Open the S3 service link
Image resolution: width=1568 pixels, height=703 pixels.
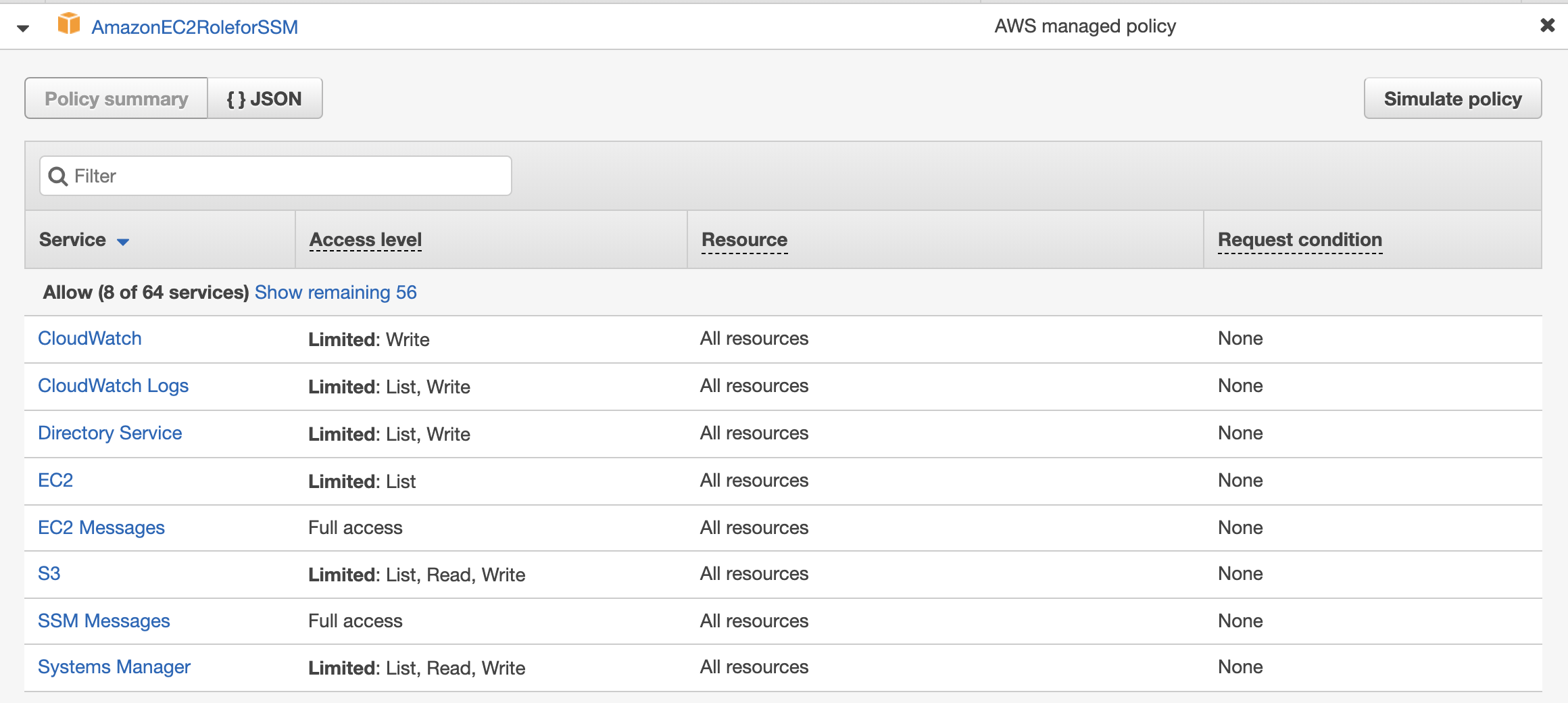point(49,574)
